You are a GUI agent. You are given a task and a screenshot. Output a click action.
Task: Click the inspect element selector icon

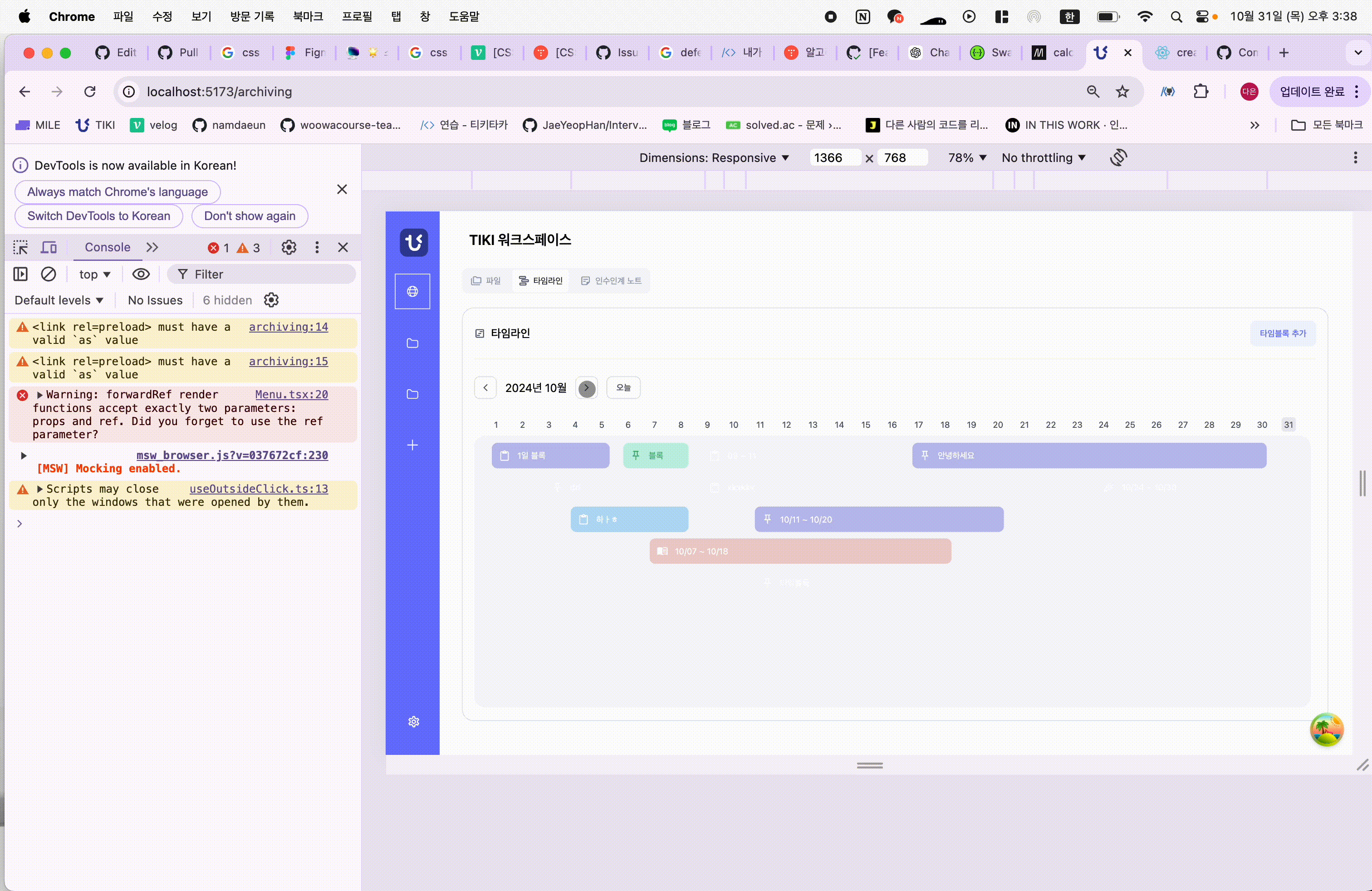click(21, 247)
